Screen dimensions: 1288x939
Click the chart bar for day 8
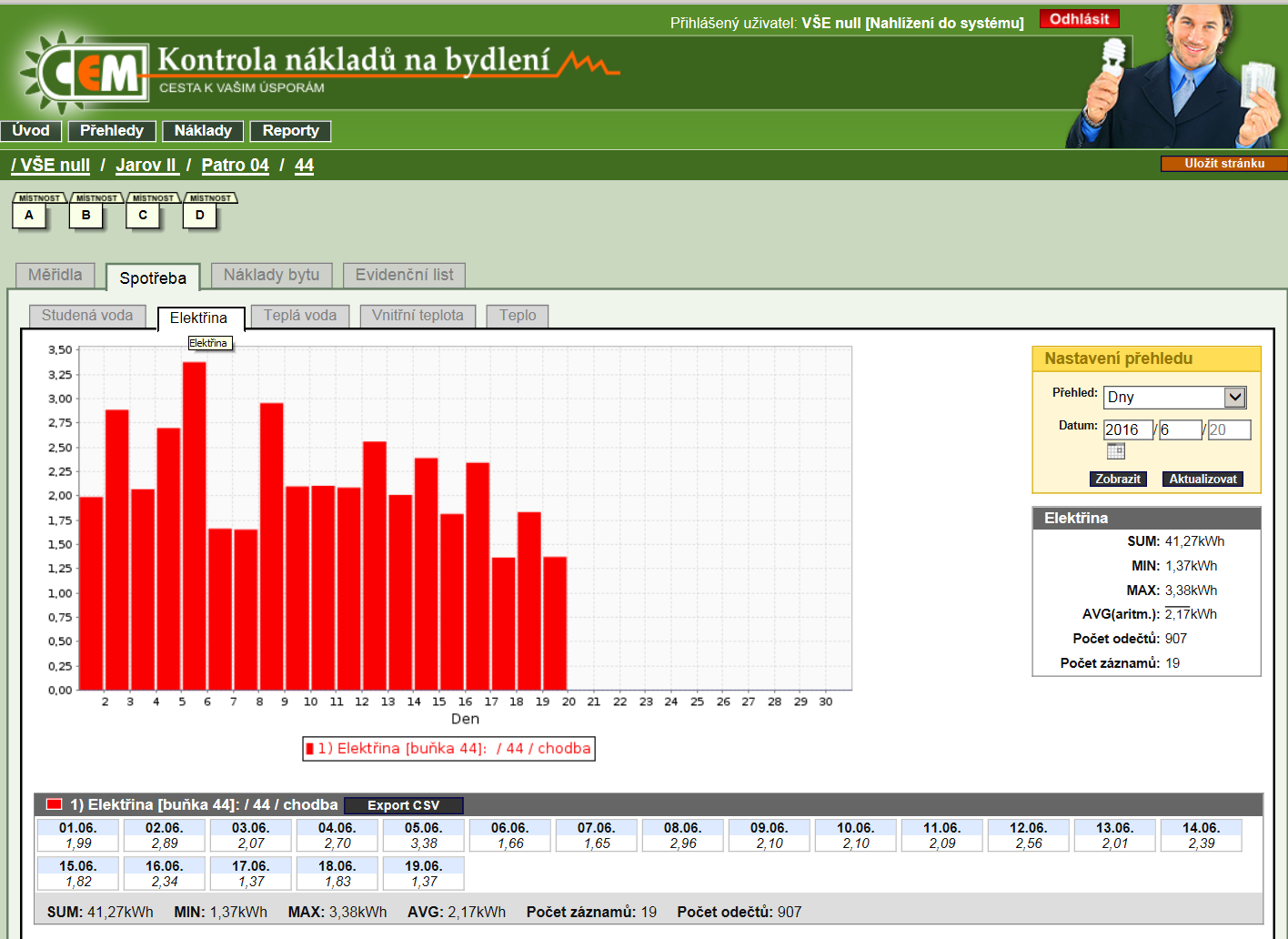(x=271, y=546)
